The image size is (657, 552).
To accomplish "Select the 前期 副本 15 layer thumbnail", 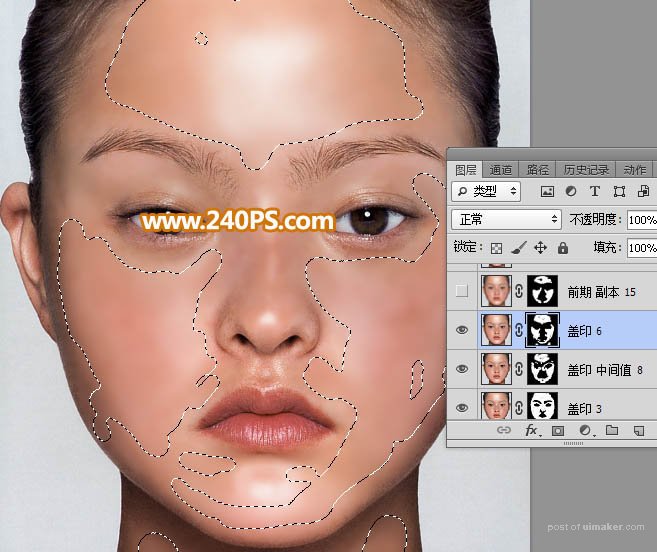I will pyautogui.click(x=497, y=291).
